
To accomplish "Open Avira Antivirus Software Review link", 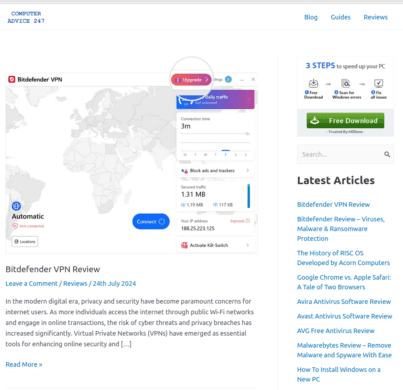I will click(x=344, y=302).
